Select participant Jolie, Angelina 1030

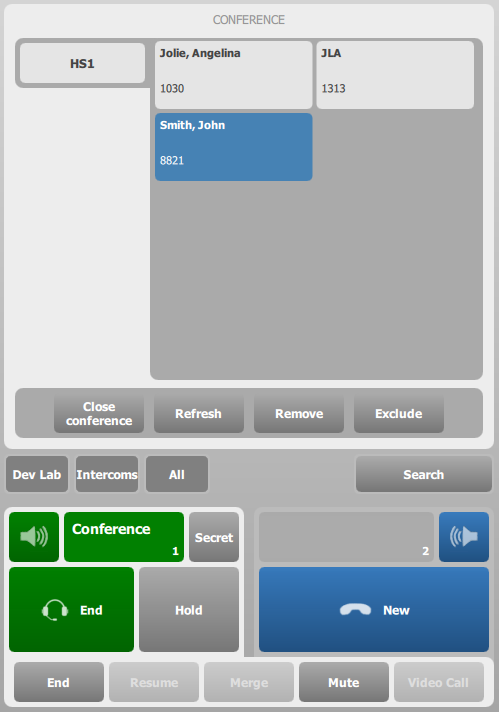point(233,75)
